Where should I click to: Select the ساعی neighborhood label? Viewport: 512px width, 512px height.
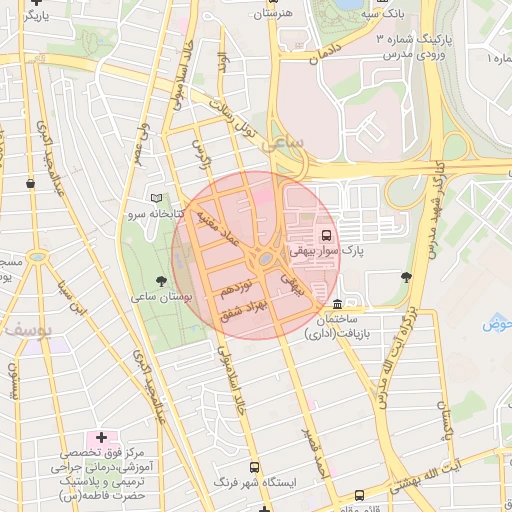click(282, 143)
